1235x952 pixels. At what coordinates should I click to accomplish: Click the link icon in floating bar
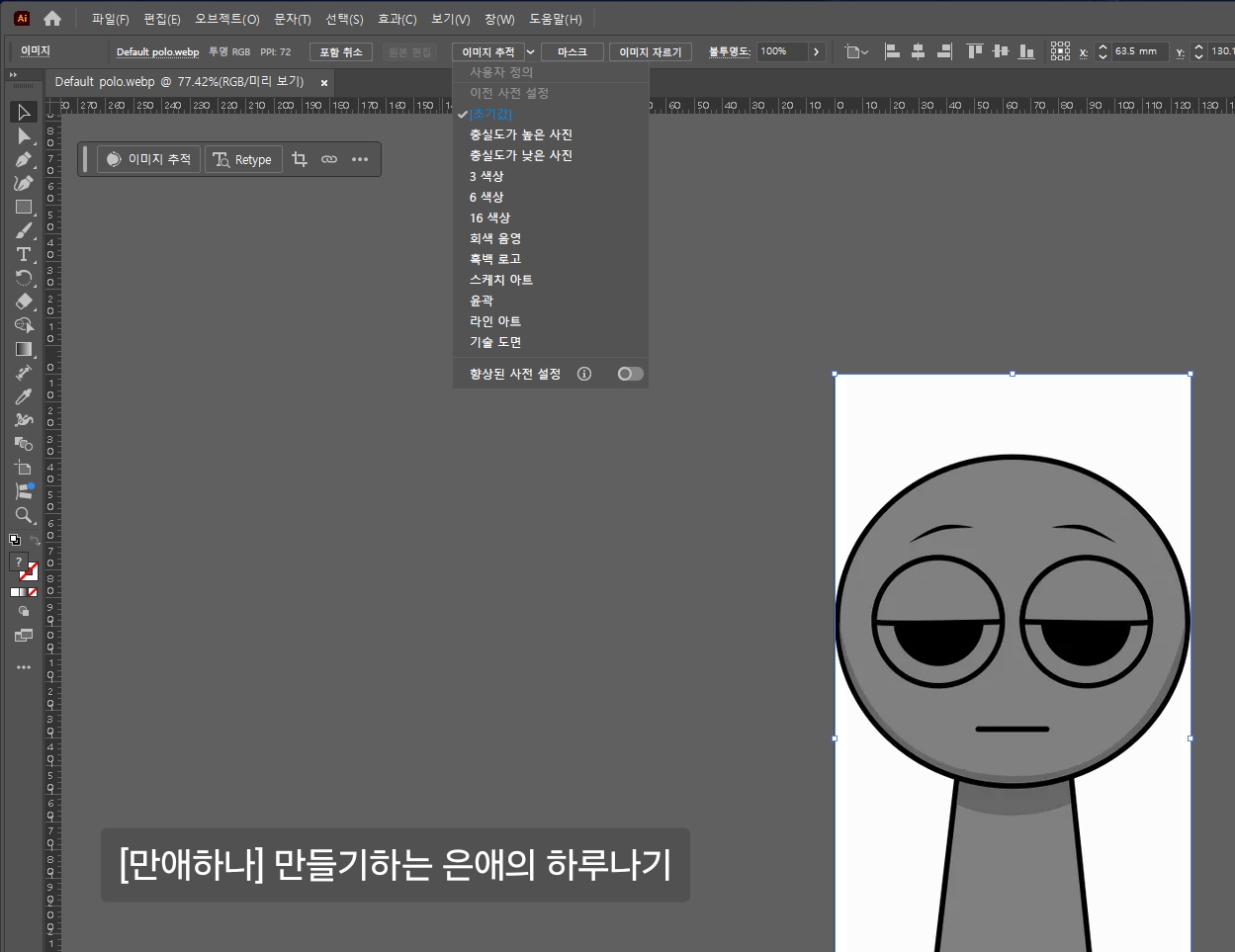(x=329, y=159)
